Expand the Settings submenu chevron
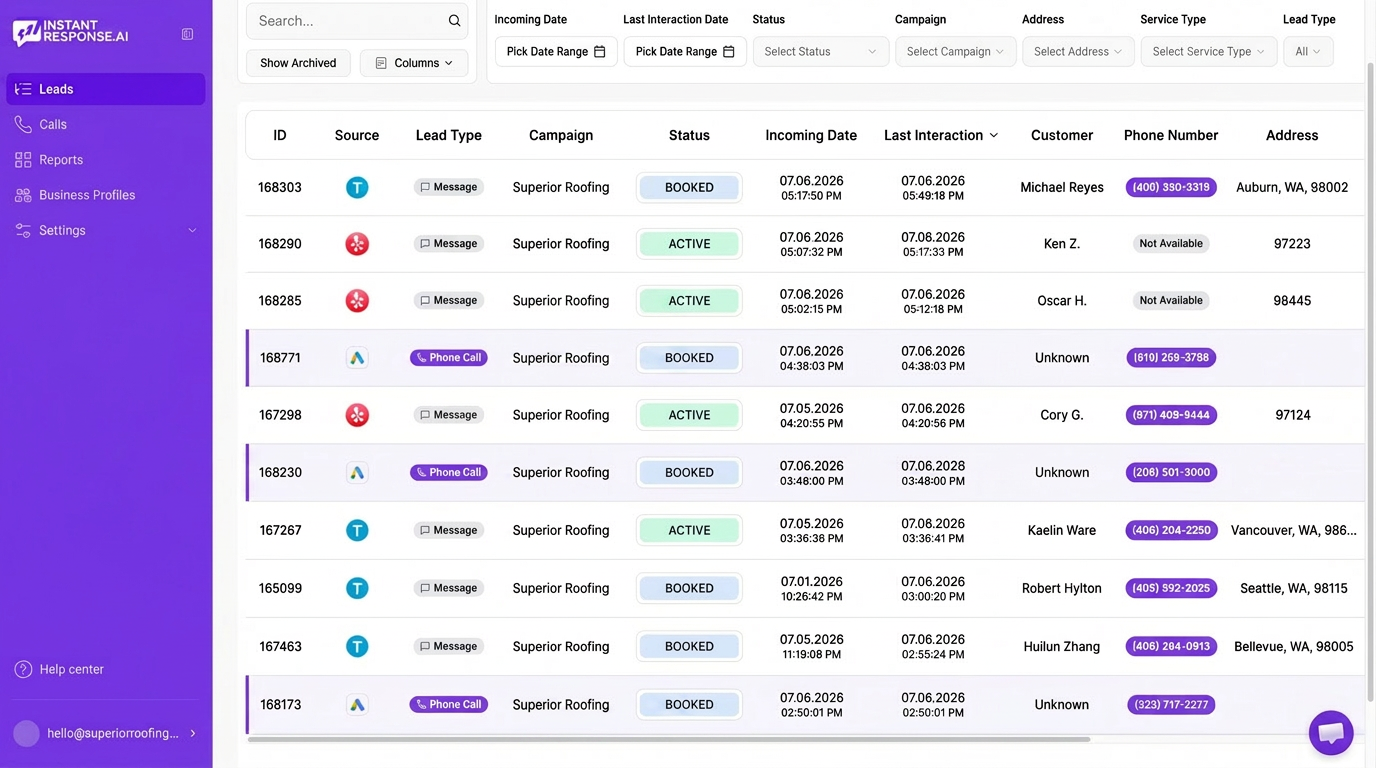This screenshot has height=768, width=1376. point(192,231)
